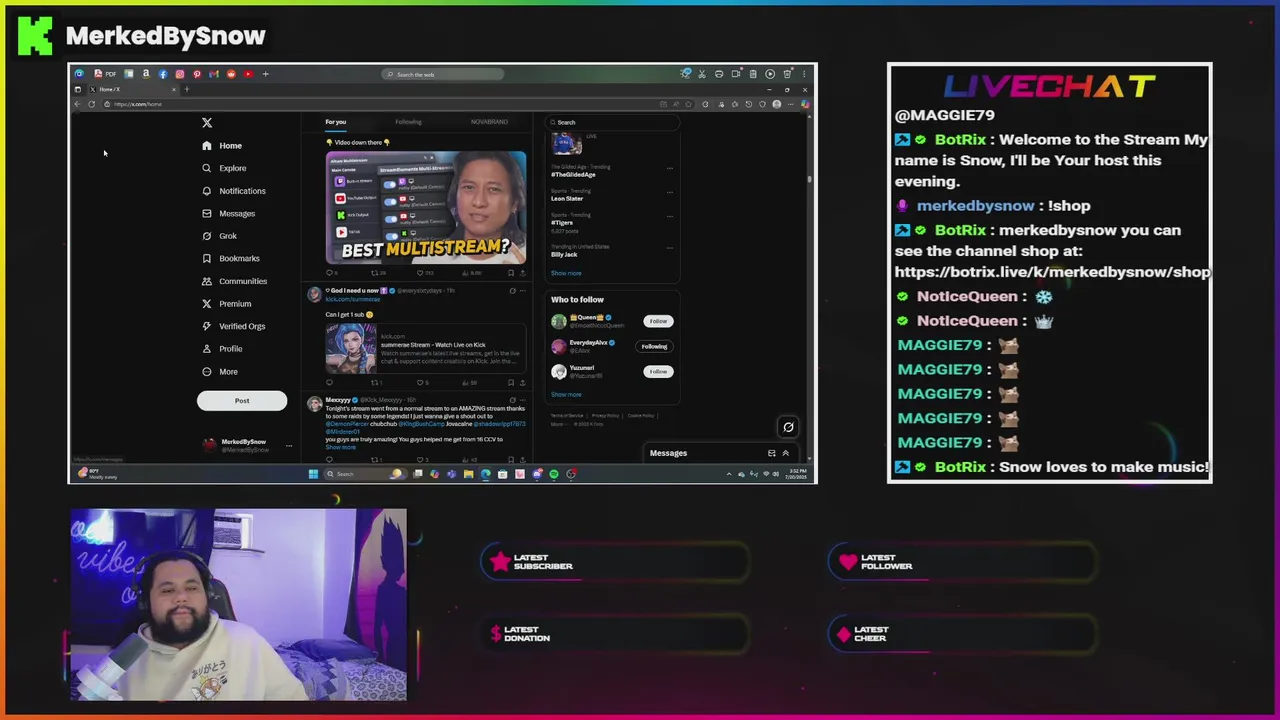Viewport: 1280px width, 720px height.
Task: Open the MerkedBySnow account menu dots
Action: tap(289, 446)
